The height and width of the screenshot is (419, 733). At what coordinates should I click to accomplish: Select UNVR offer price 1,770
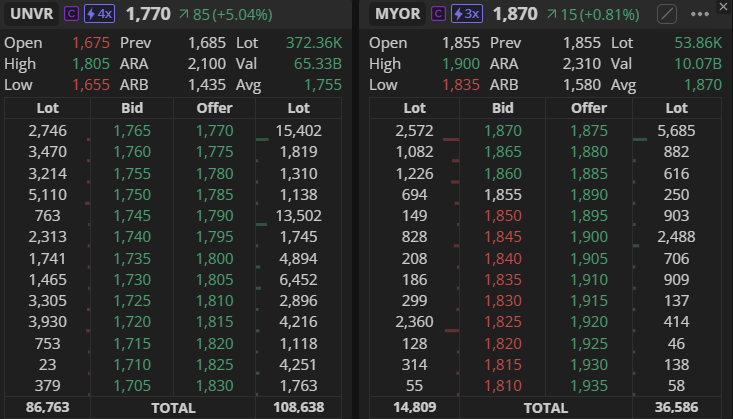215,131
